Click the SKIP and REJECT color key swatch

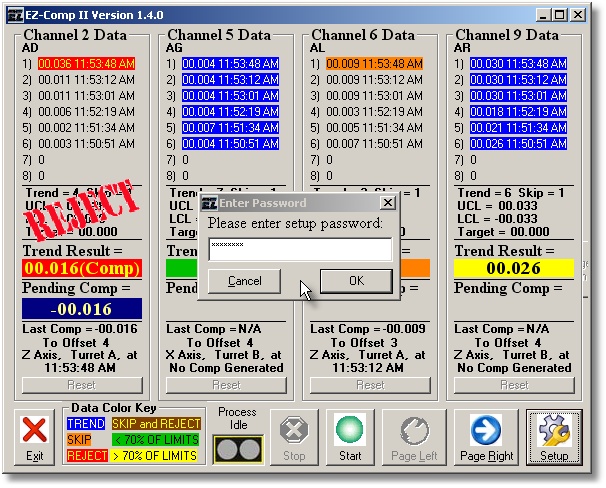156,424
